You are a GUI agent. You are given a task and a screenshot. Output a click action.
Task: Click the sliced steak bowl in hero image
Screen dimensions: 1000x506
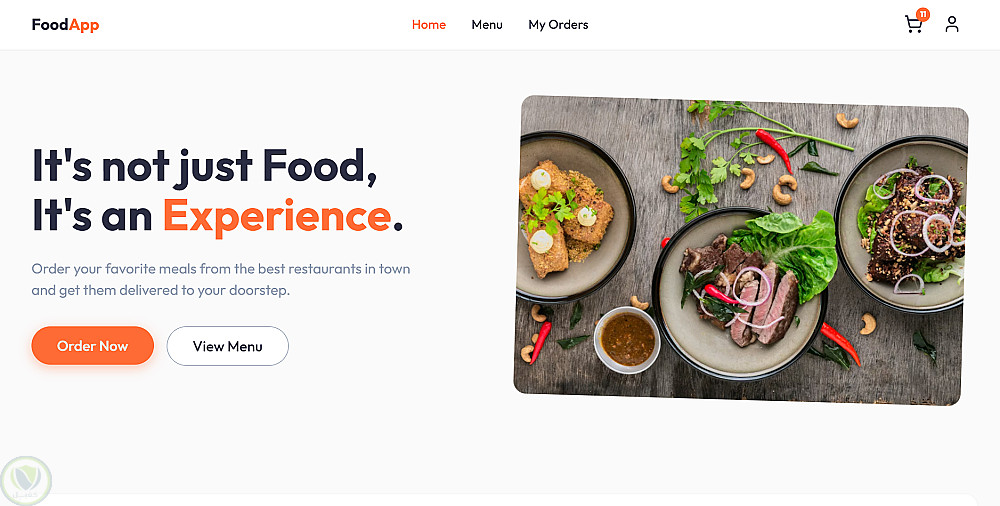739,294
